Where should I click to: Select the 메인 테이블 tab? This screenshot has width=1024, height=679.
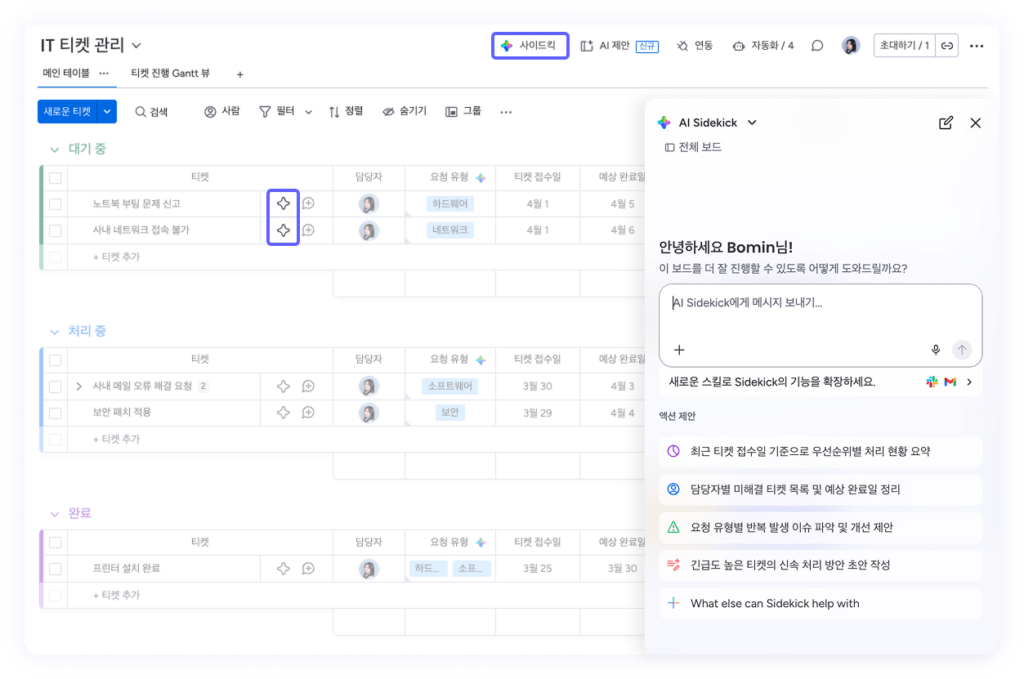click(65, 73)
